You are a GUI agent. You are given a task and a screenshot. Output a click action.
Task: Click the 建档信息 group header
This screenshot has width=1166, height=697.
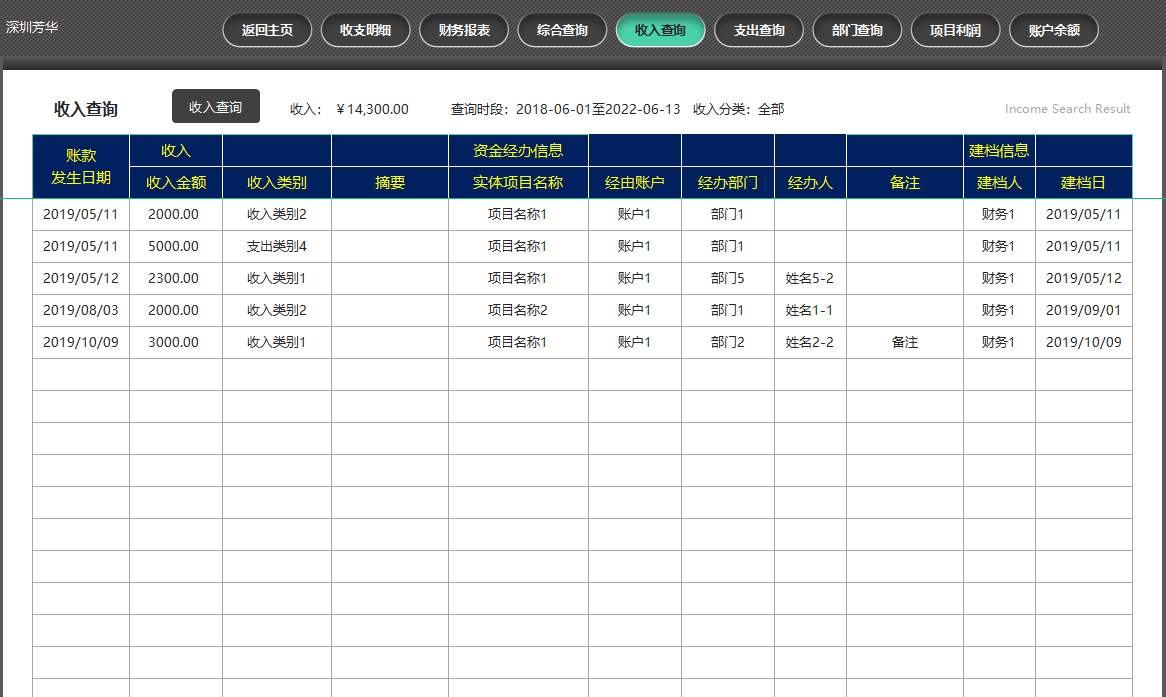pos(999,151)
